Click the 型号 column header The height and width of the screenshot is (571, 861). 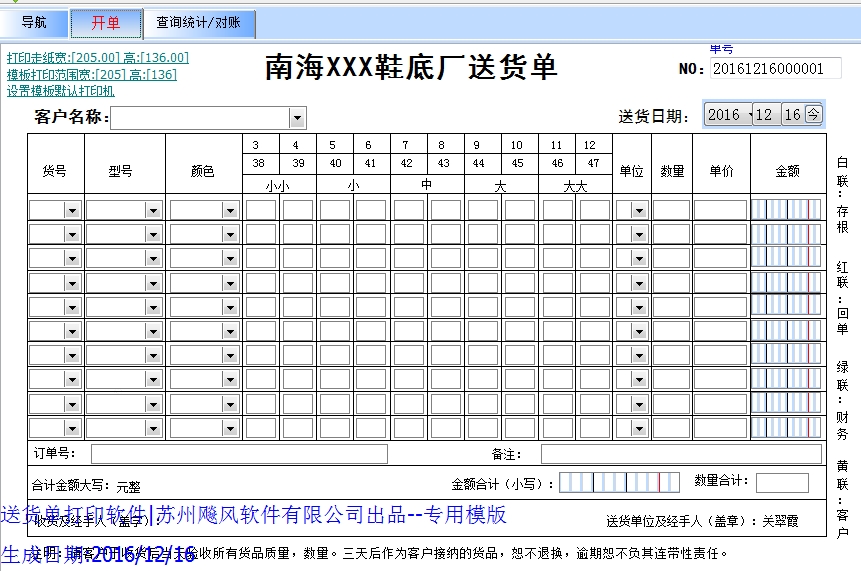coord(121,171)
